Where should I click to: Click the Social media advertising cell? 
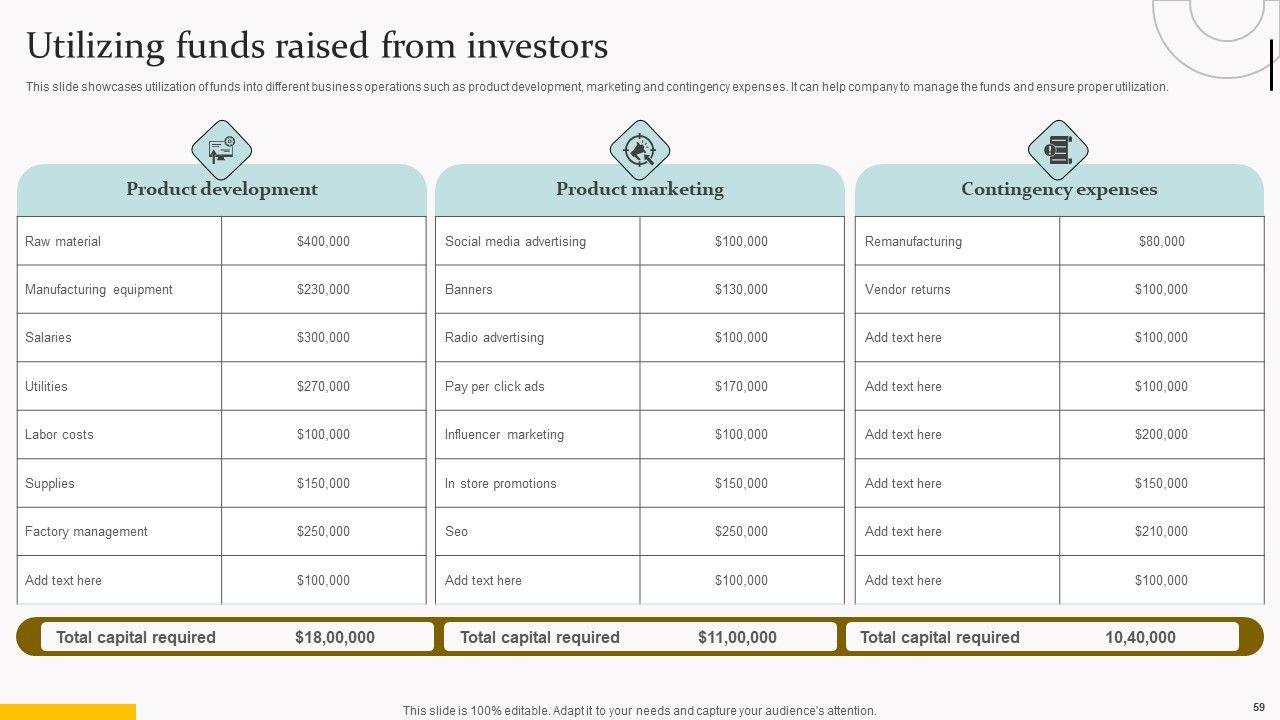(515, 241)
